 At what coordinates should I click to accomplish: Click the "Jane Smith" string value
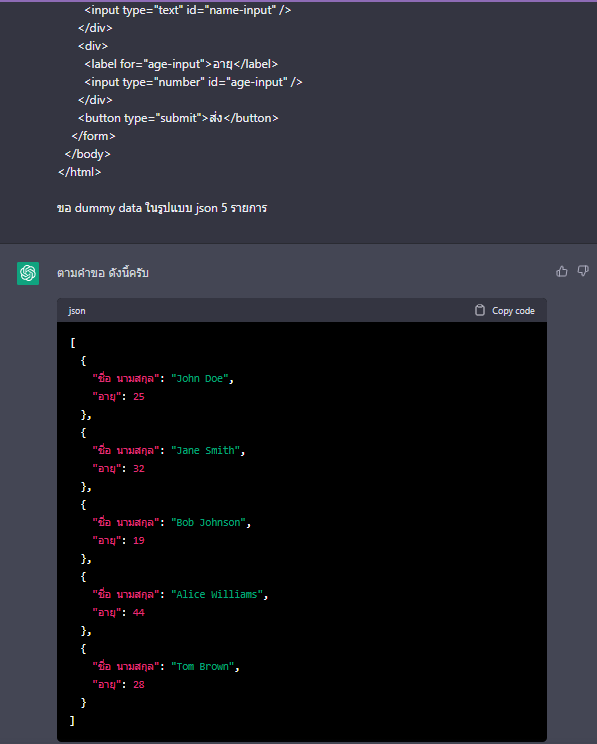(x=205, y=450)
